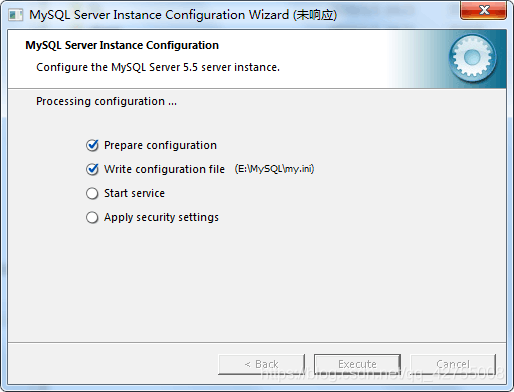Click 'Configure the MySQL Server 5.5' subtitle
This screenshot has height=392, width=514.
click(158, 67)
